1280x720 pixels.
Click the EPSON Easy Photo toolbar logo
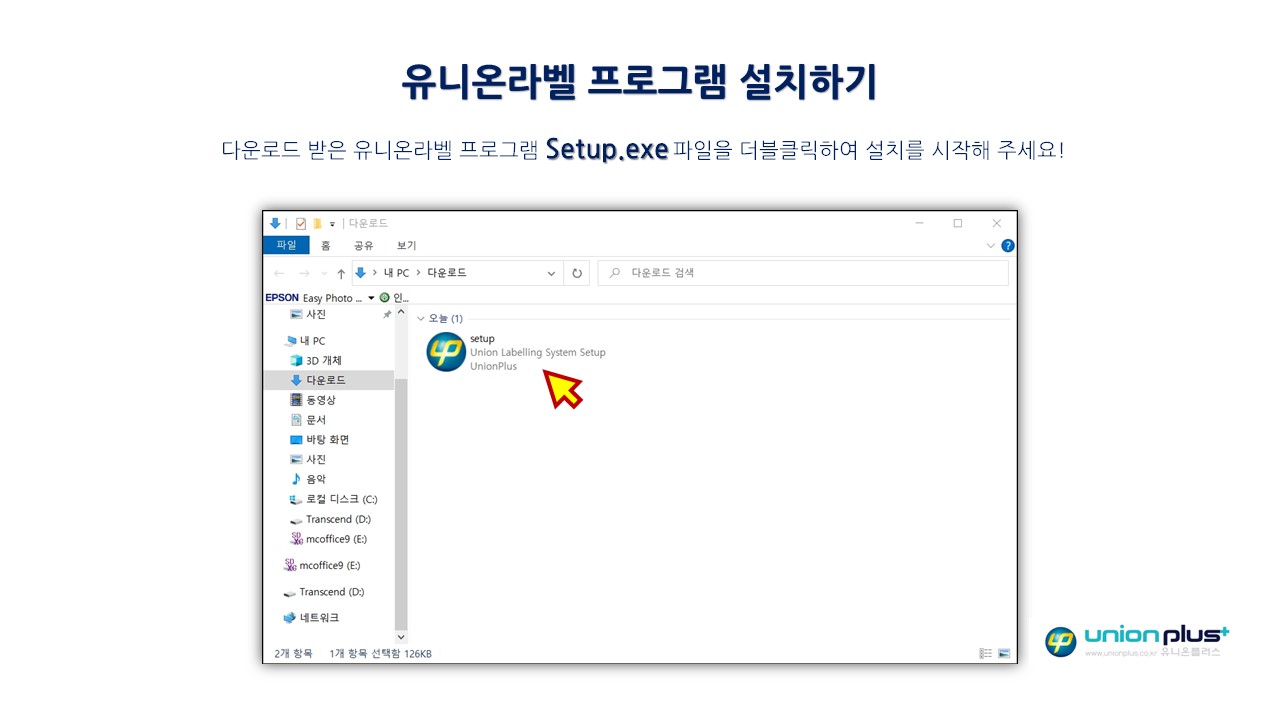[282, 298]
